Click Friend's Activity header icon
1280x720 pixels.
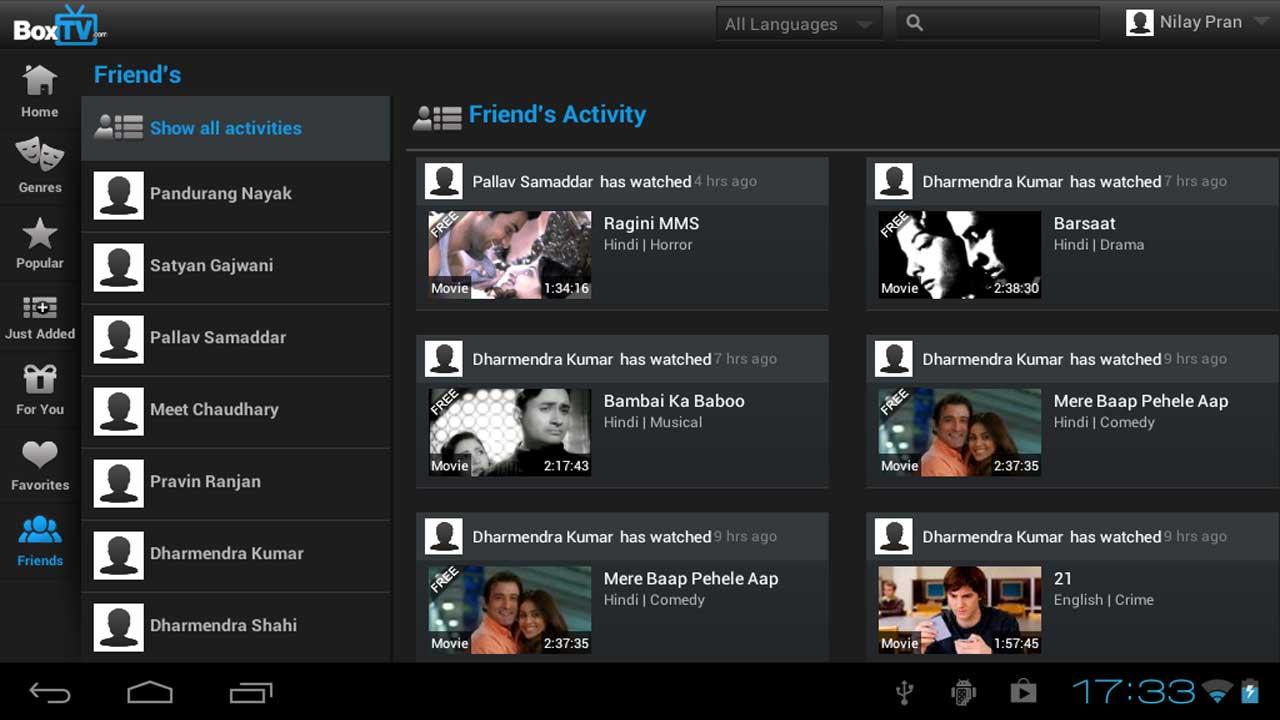click(x=437, y=118)
